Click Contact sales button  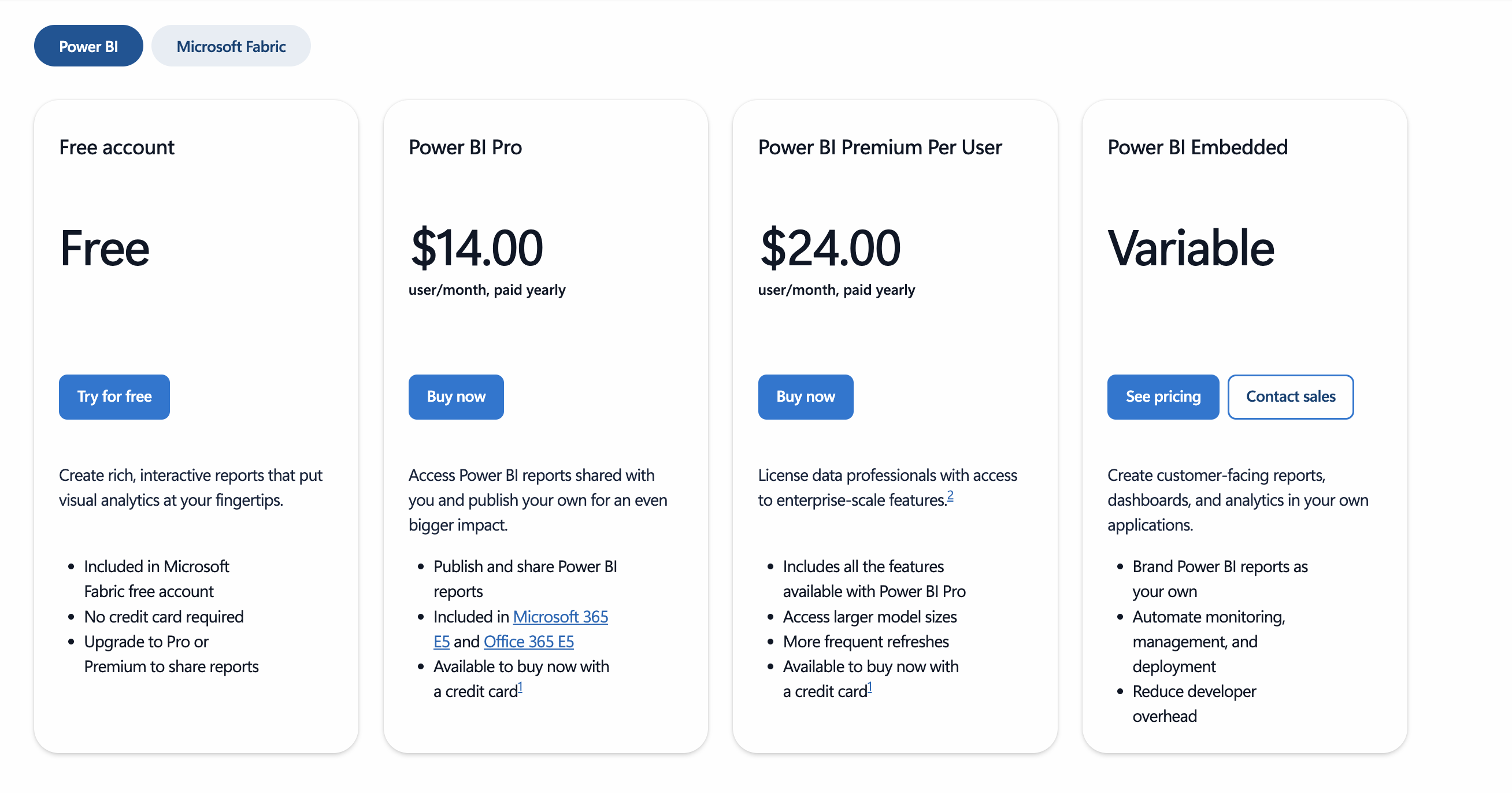point(1291,397)
